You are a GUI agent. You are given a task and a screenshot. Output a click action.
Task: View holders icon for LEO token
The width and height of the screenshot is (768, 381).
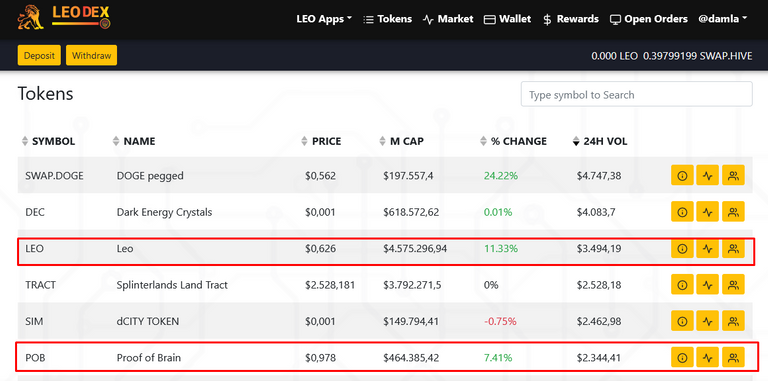pos(733,249)
